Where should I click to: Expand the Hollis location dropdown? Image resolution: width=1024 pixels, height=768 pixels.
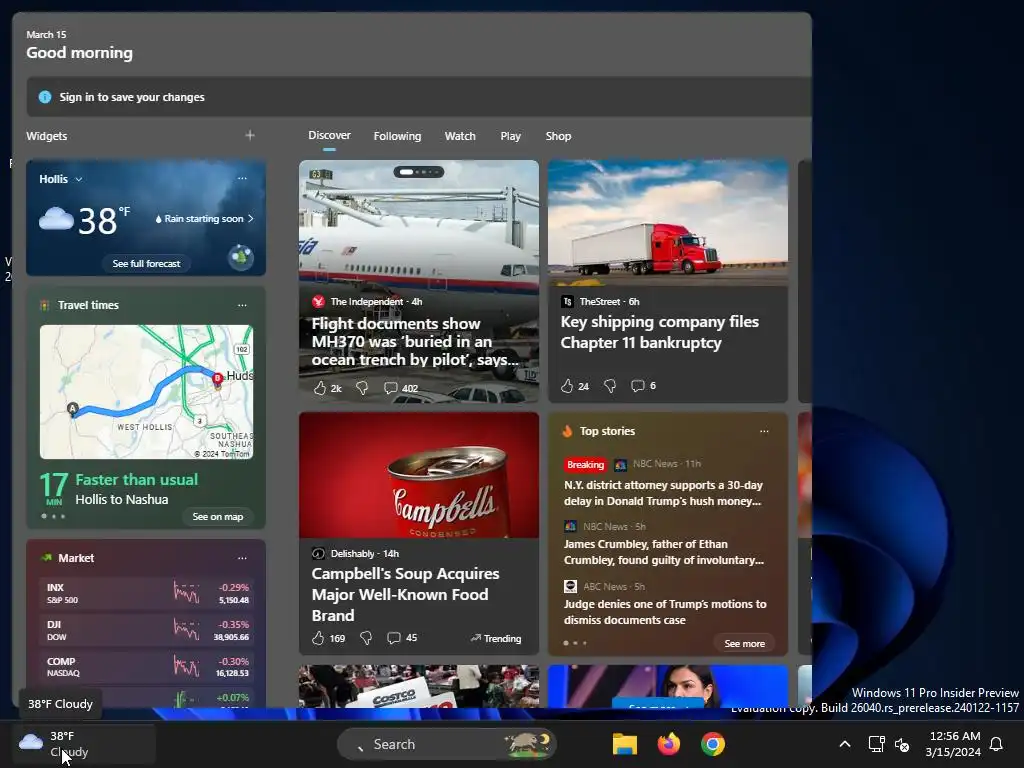point(78,179)
